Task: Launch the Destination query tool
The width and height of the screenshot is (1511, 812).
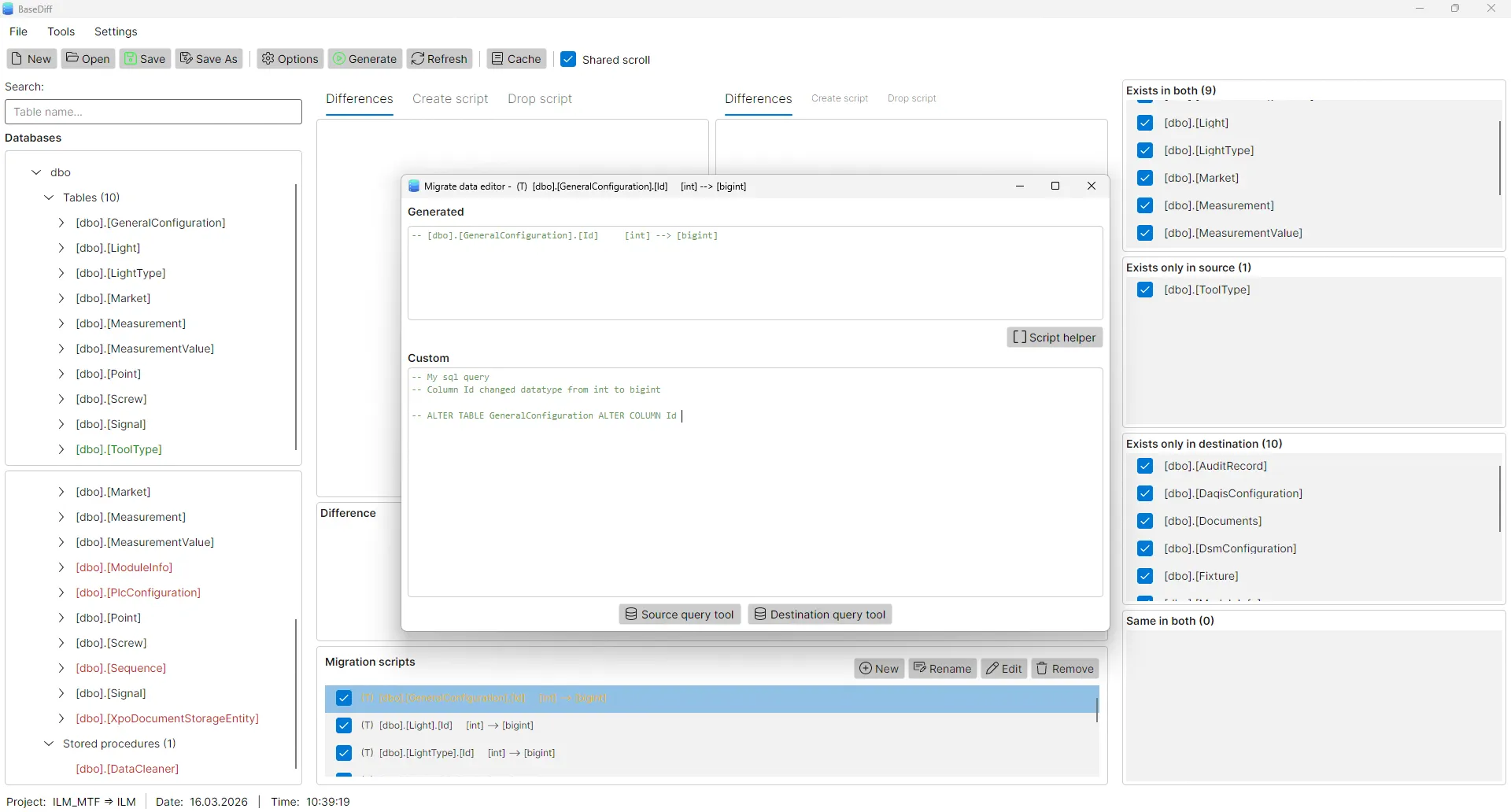Action: click(x=819, y=615)
